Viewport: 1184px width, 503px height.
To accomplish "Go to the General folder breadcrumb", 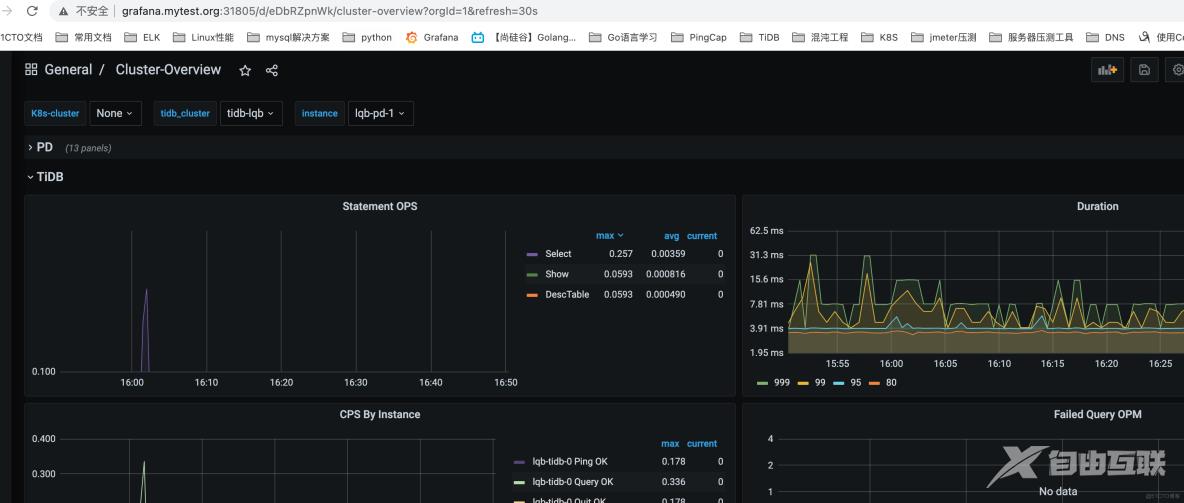I will click(68, 69).
